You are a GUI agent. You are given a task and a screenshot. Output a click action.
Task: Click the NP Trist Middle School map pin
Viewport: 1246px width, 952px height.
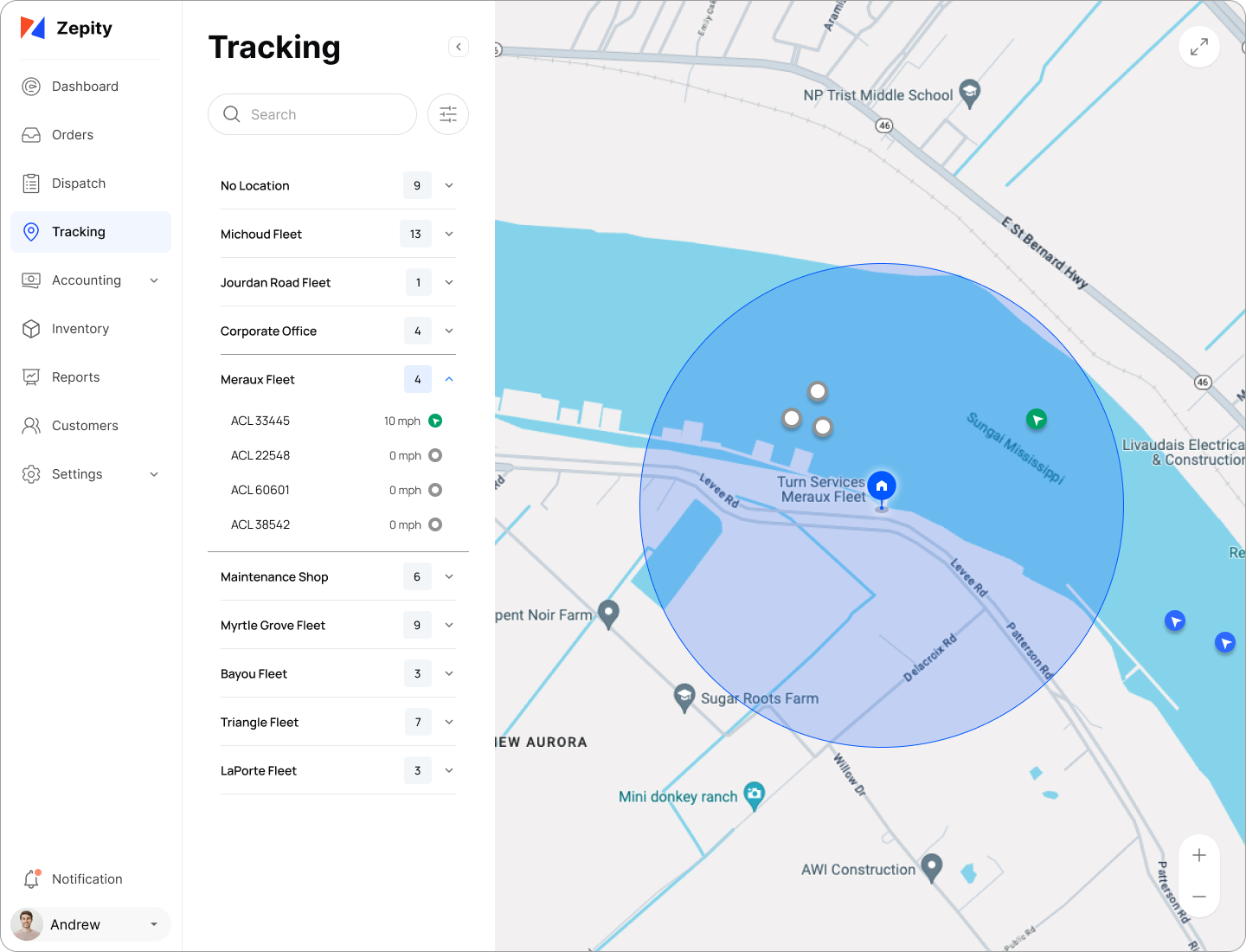[x=970, y=93]
